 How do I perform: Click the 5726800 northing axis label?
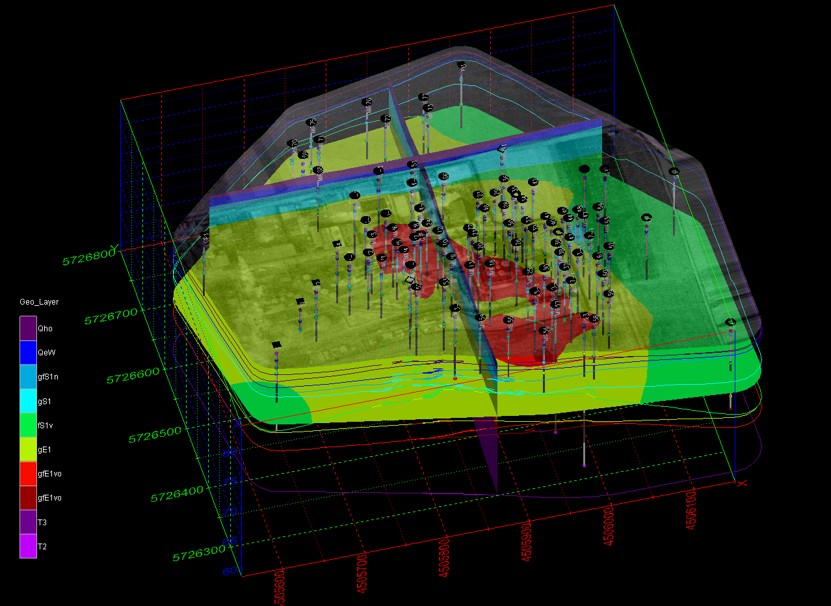[x=89, y=258]
